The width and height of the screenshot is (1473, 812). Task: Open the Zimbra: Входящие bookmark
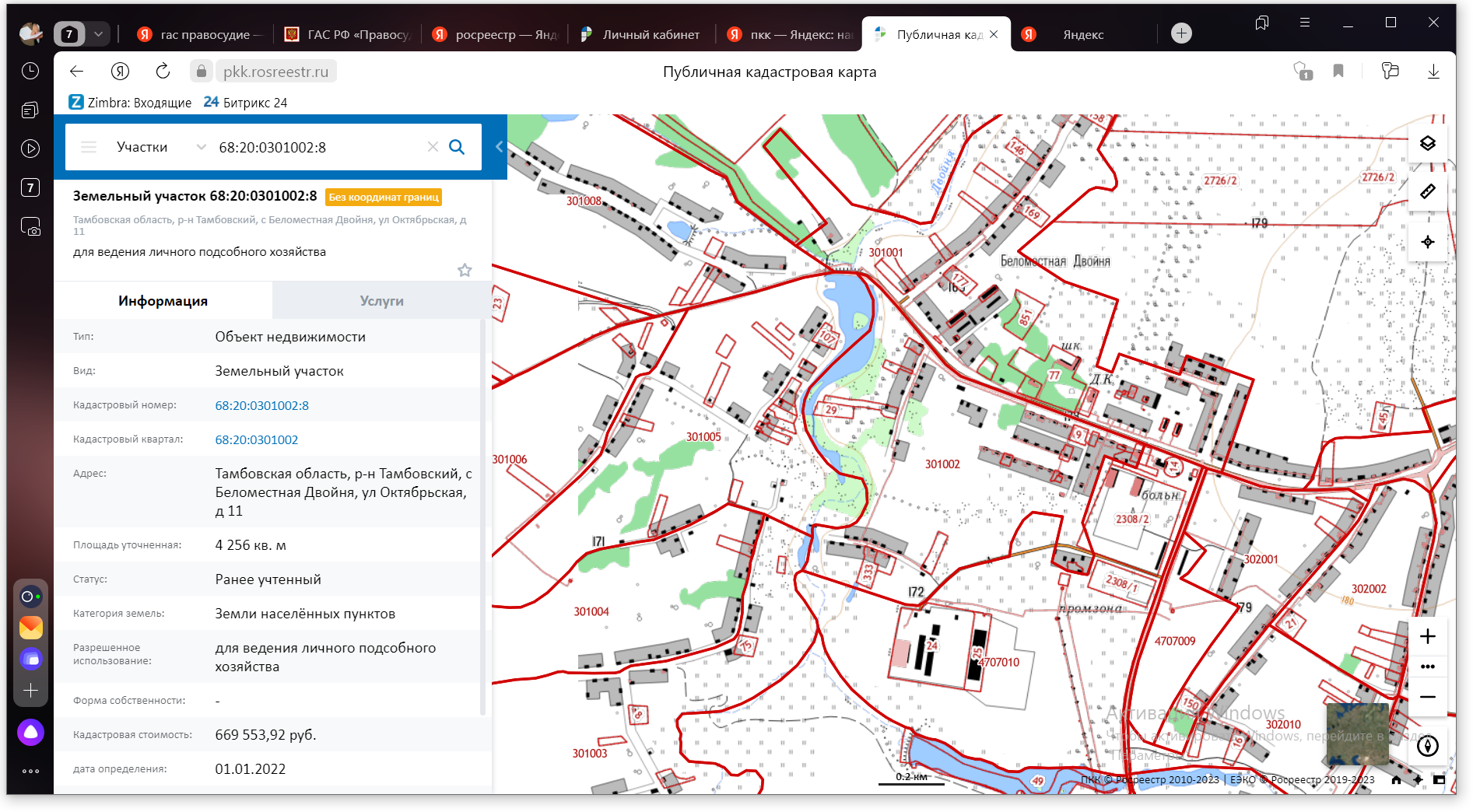tap(130, 103)
